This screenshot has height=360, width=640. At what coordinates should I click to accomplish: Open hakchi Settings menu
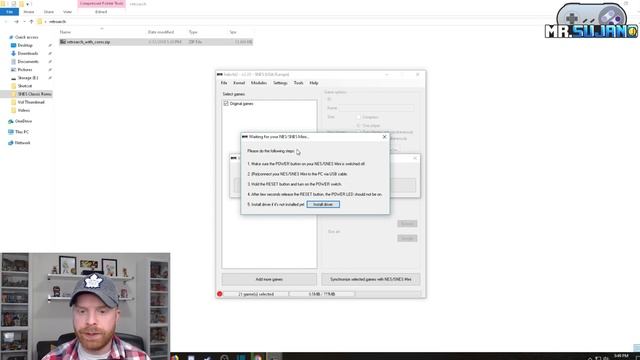tap(280, 83)
